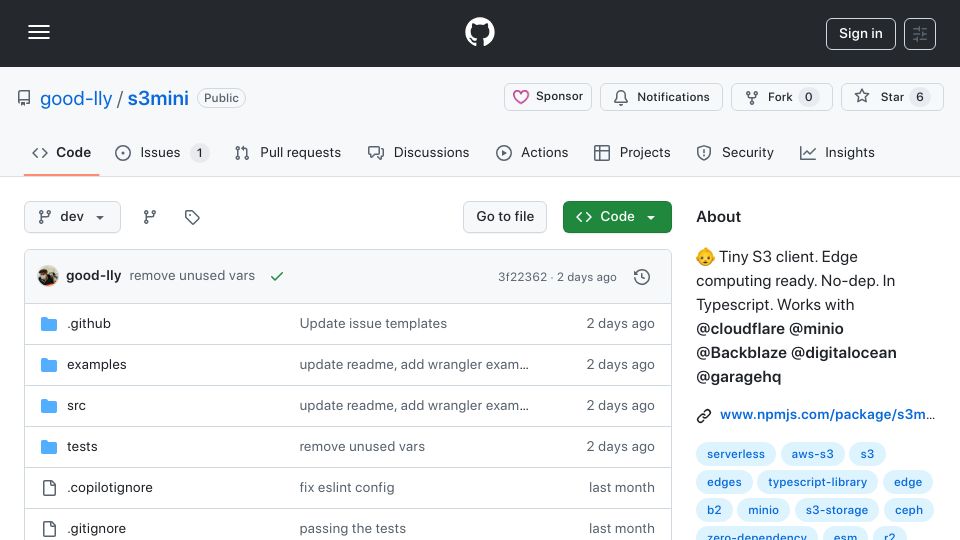
Task: View commit check status green checkmark
Action: [277, 276]
